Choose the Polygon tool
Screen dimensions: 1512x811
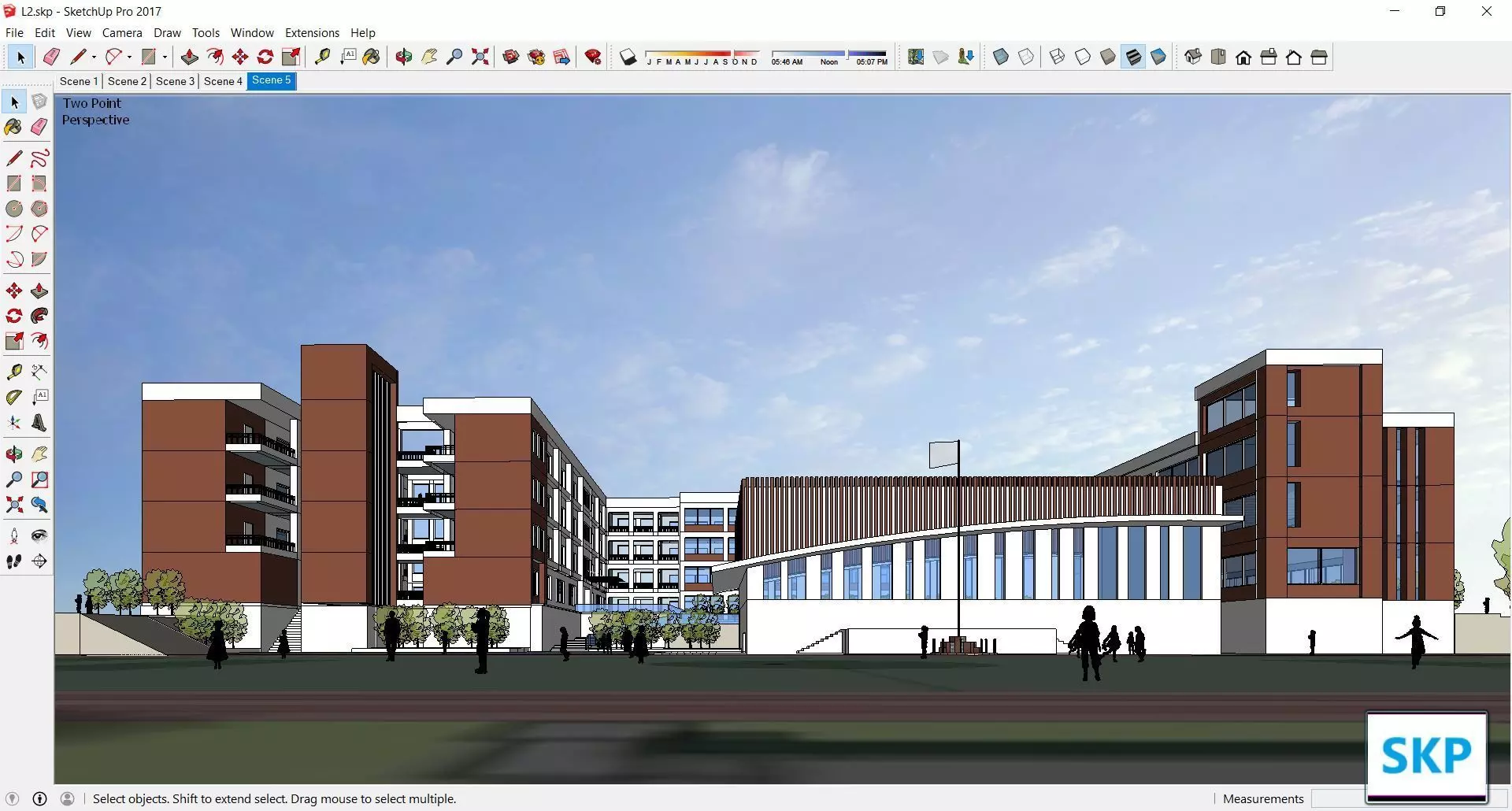coord(39,209)
